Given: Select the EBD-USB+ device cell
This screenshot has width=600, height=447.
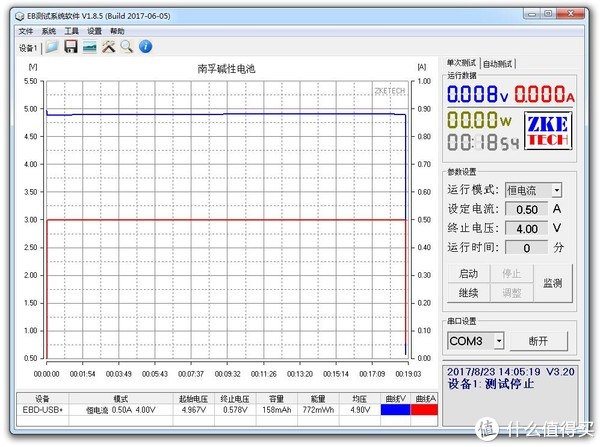Looking at the screenshot, I should click(x=42, y=410).
